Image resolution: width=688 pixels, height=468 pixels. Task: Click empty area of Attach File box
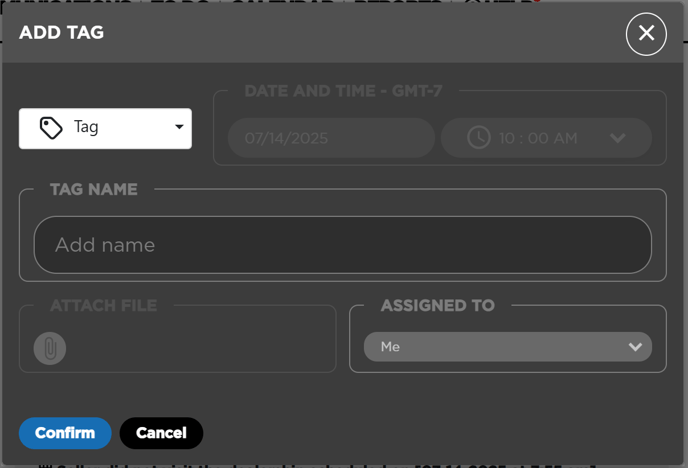(x=200, y=348)
